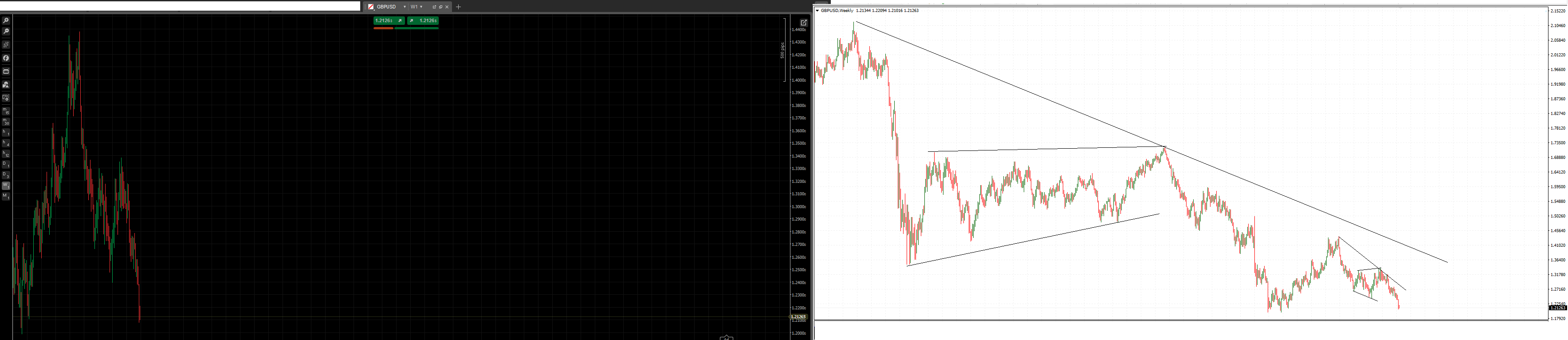Select the M1 monthly timeframe

tap(6, 197)
